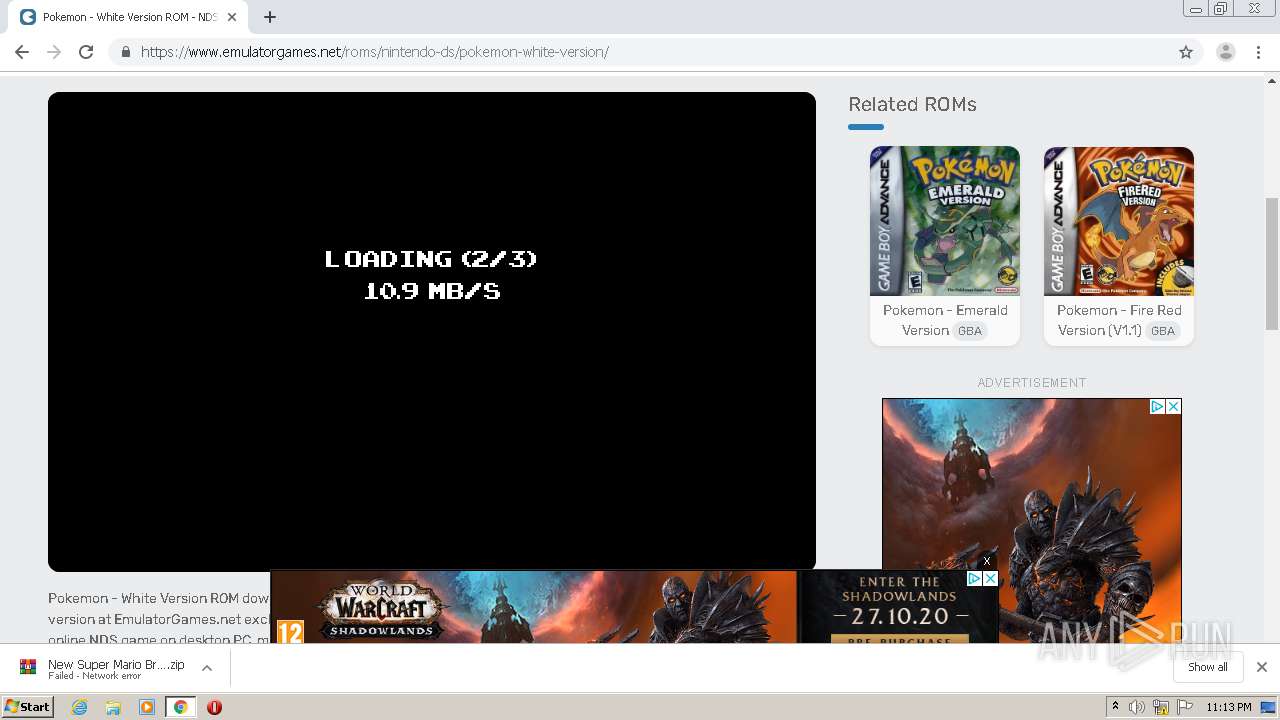Viewport: 1280px width, 720px height.
Task: Expand the failed download options chevron
Action: pyautogui.click(x=207, y=668)
